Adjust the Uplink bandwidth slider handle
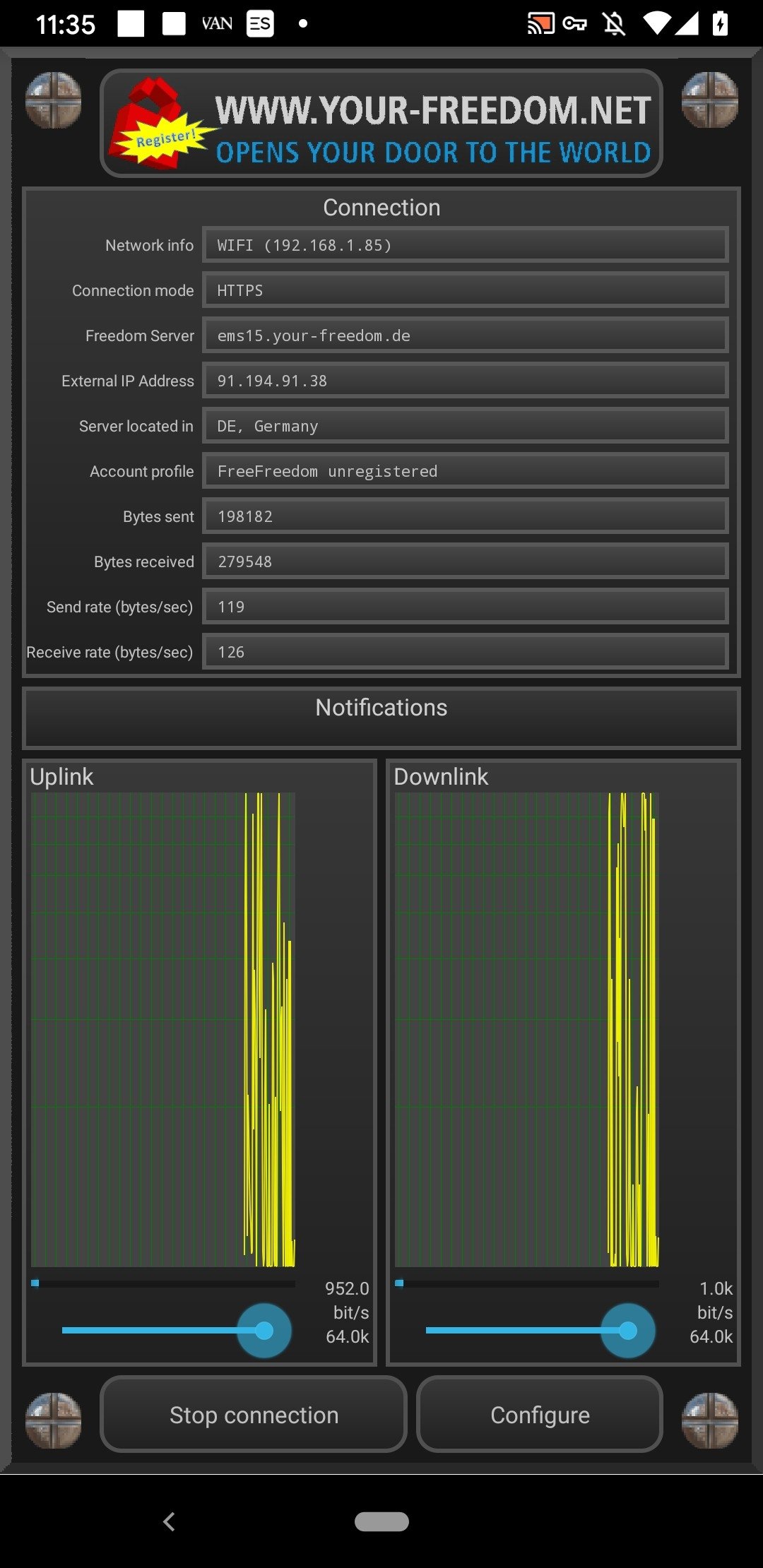Screen dimensions: 763x1568 (x=264, y=1331)
